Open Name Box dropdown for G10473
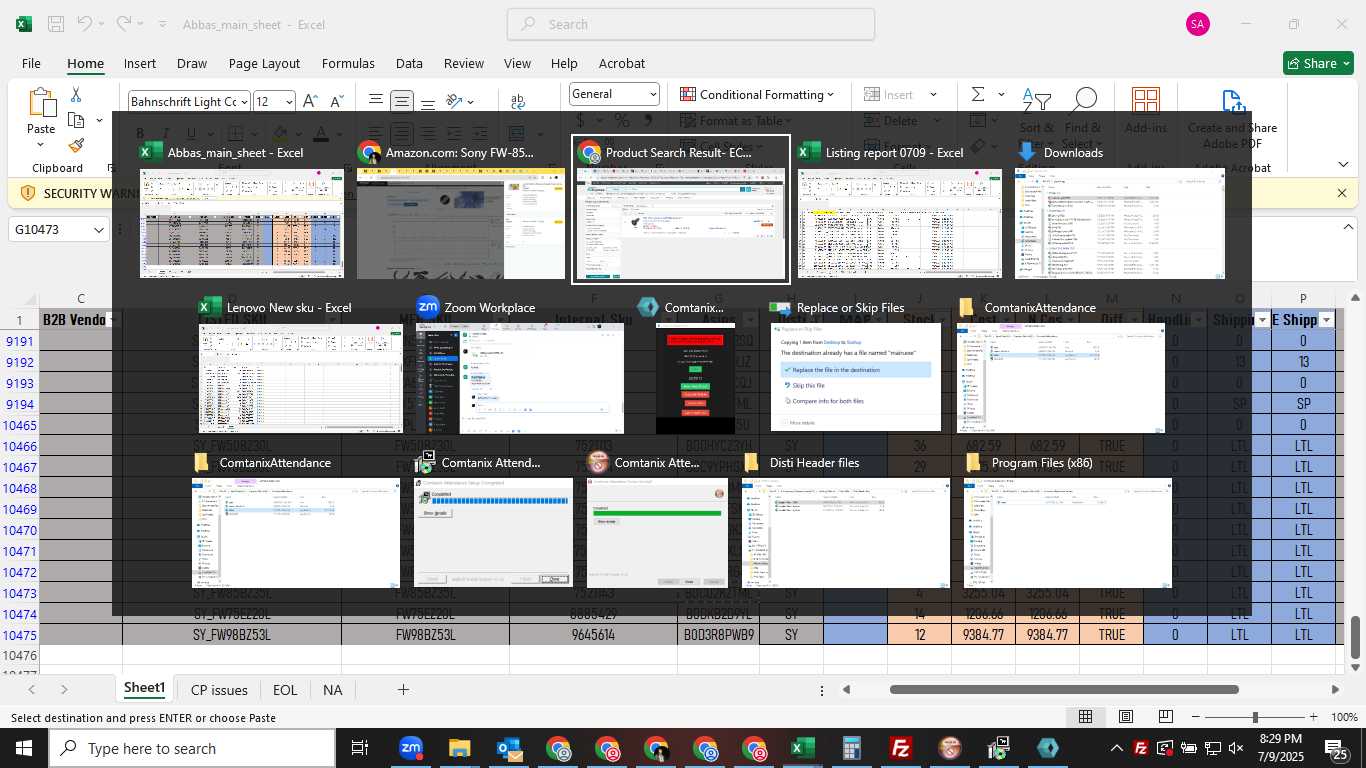 [98, 230]
